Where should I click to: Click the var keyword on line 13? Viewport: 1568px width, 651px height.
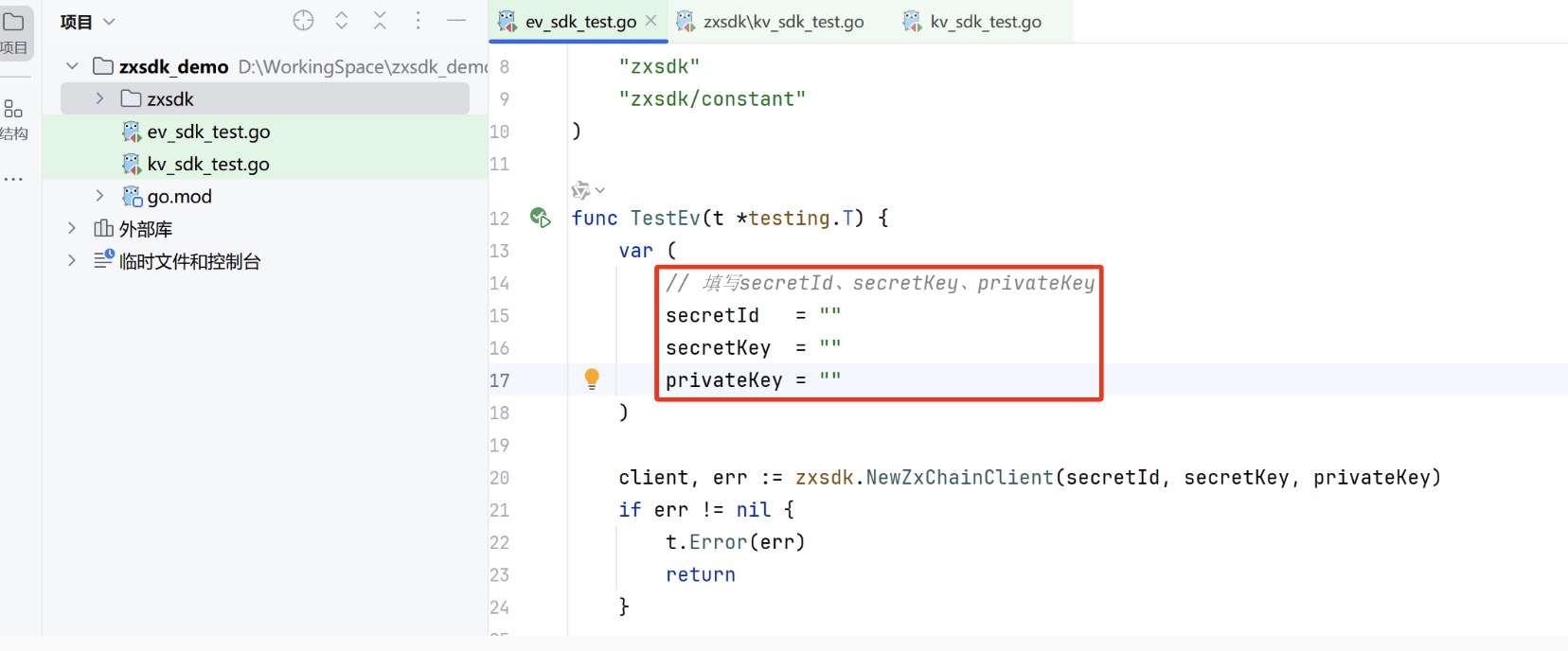click(x=636, y=251)
